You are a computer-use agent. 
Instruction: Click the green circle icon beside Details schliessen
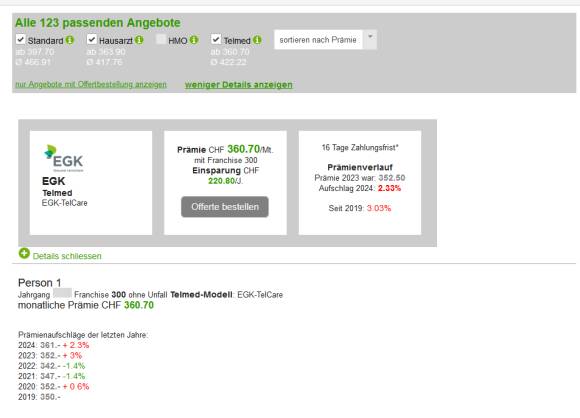click(x=24, y=253)
